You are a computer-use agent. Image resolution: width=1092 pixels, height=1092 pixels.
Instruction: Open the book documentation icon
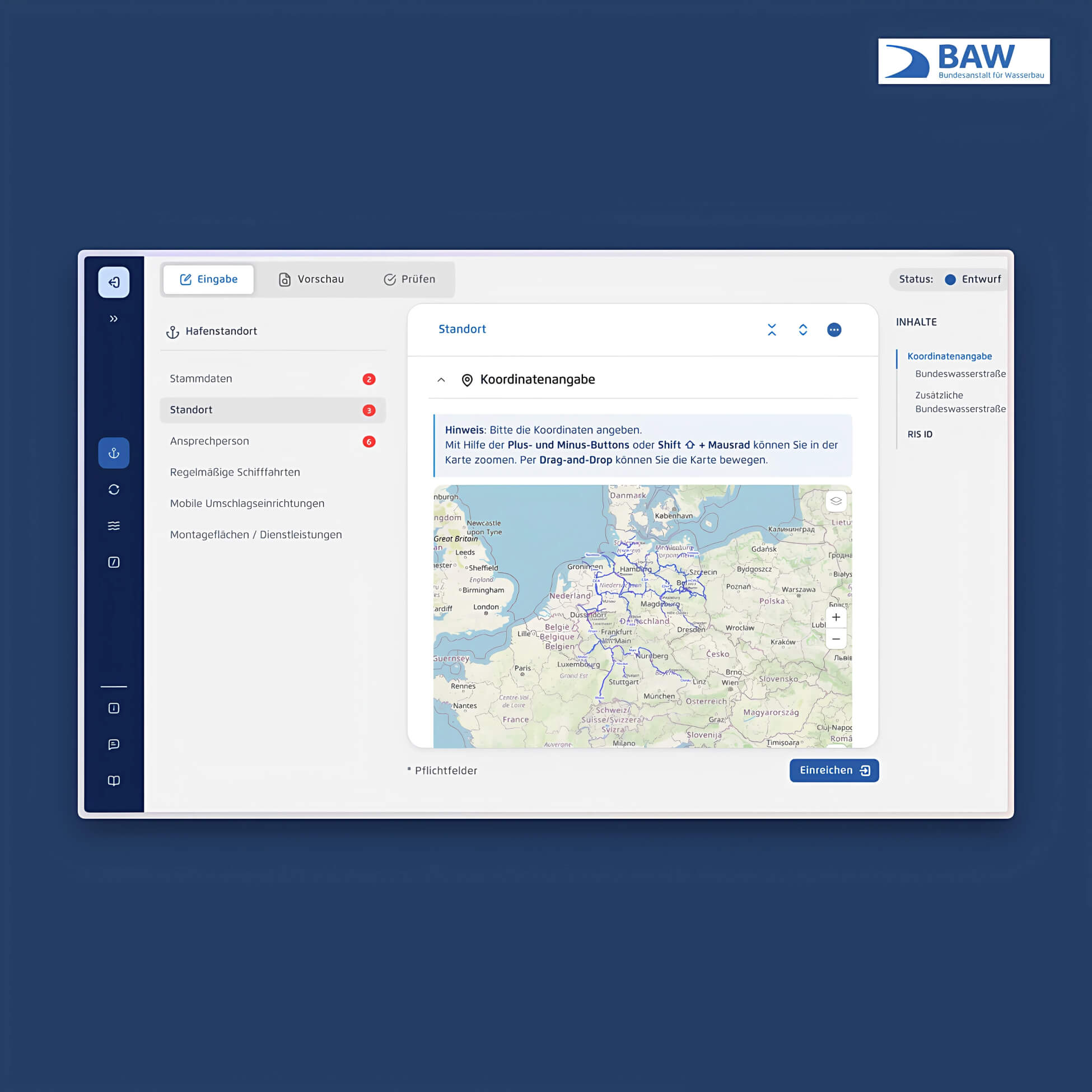click(114, 781)
